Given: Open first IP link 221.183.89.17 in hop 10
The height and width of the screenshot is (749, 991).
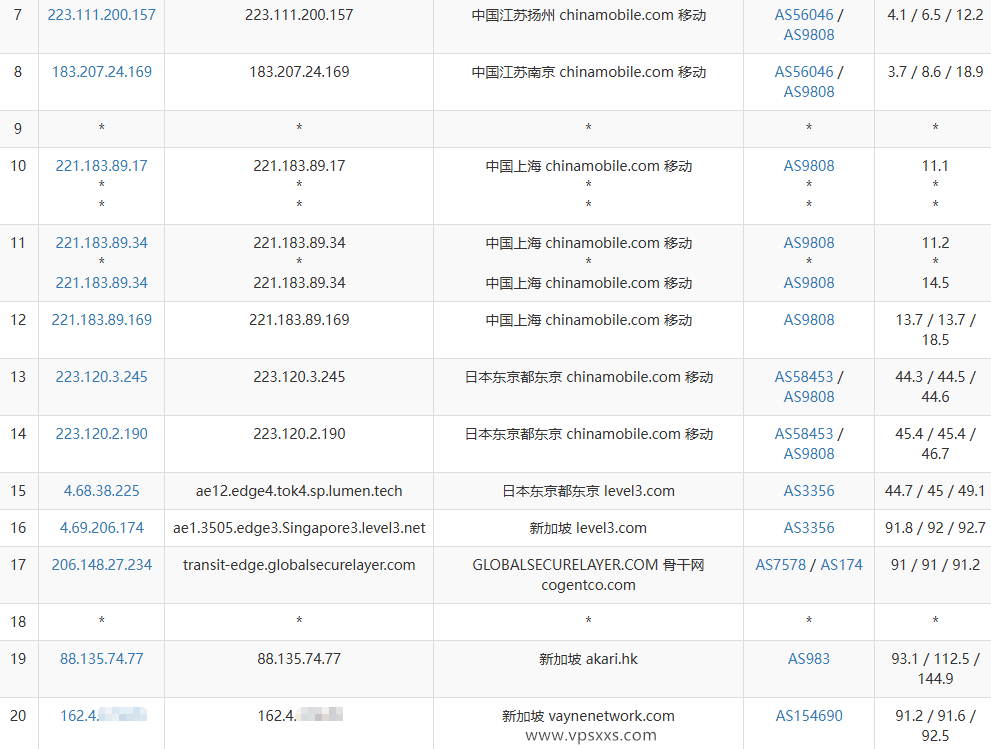Looking at the screenshot, I should [x=102, y=166].
